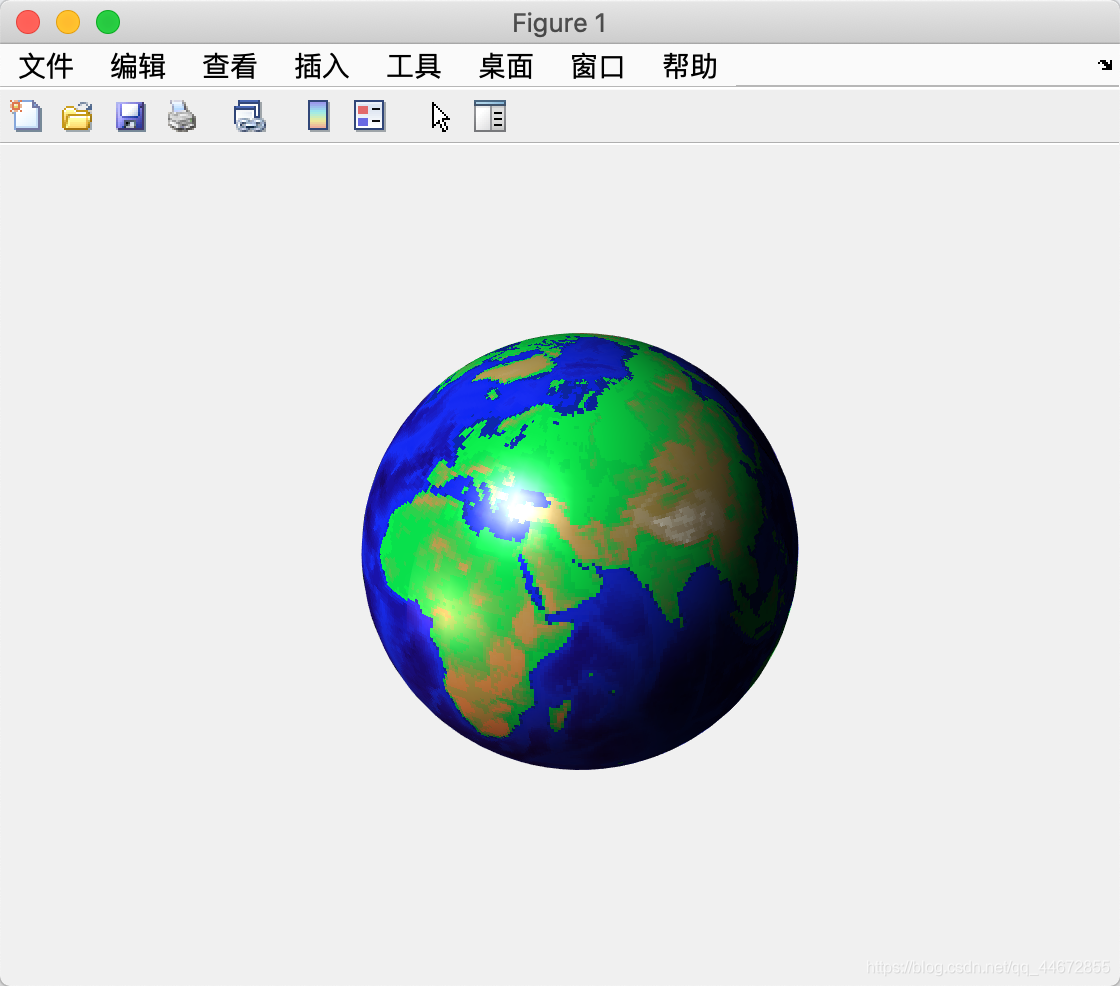The image size is (1120, 986).
Task: Open the 帮助 menu
Action: click(688, 66)
